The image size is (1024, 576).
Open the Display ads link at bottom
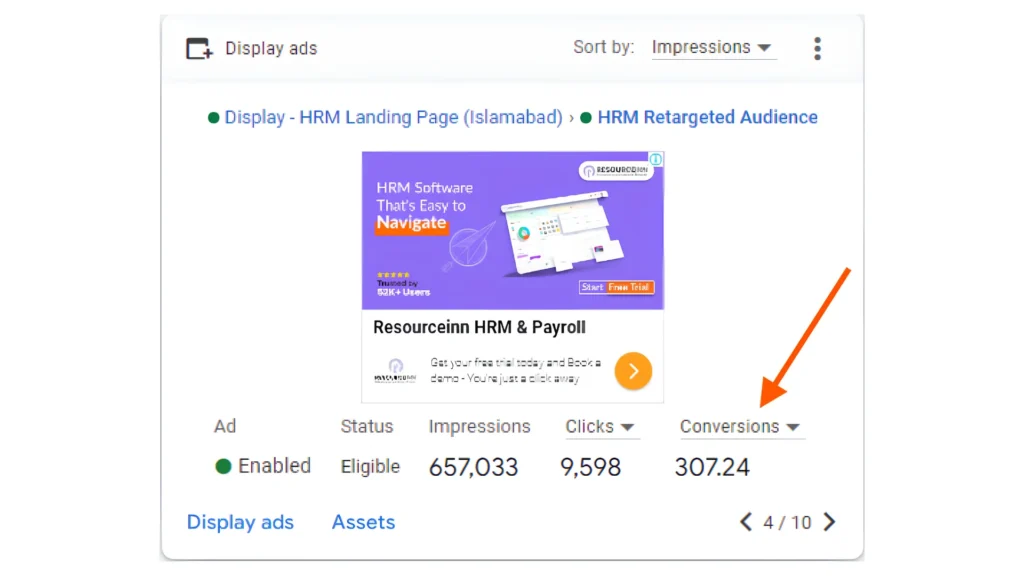click(240, 522)
